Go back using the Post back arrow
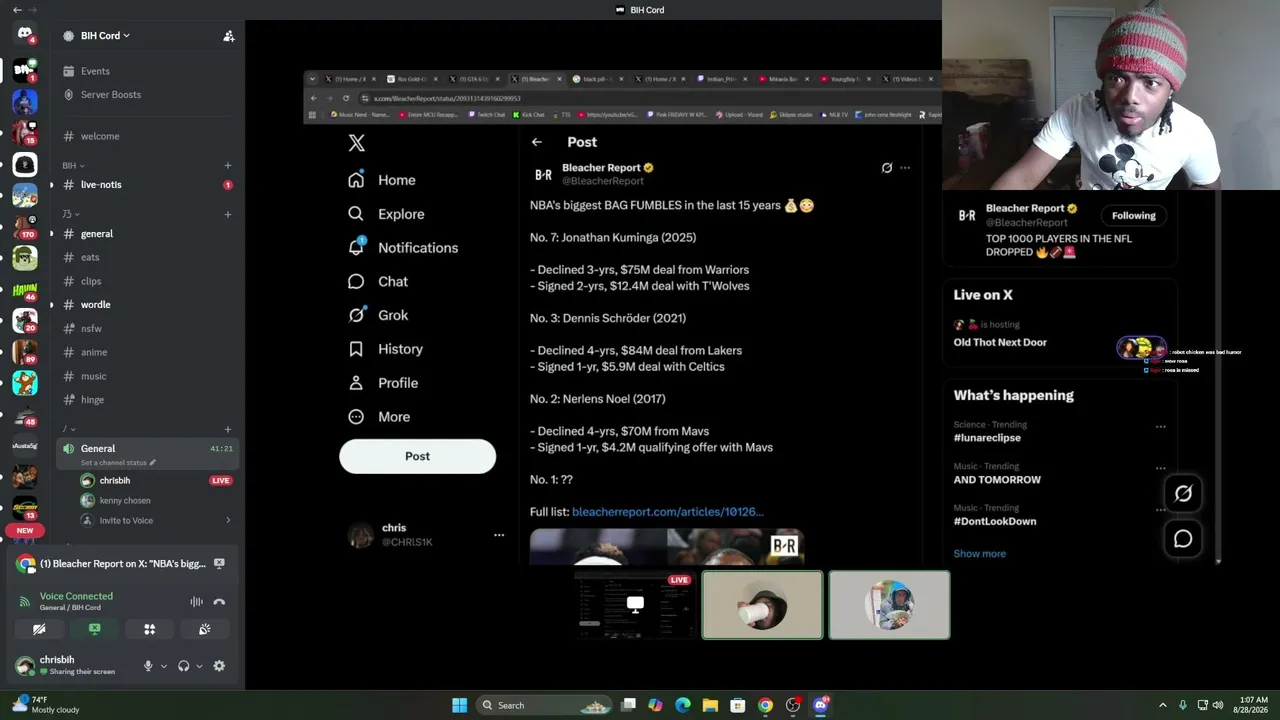Viewport: 1280px width, 720px height. pos(537,142)
